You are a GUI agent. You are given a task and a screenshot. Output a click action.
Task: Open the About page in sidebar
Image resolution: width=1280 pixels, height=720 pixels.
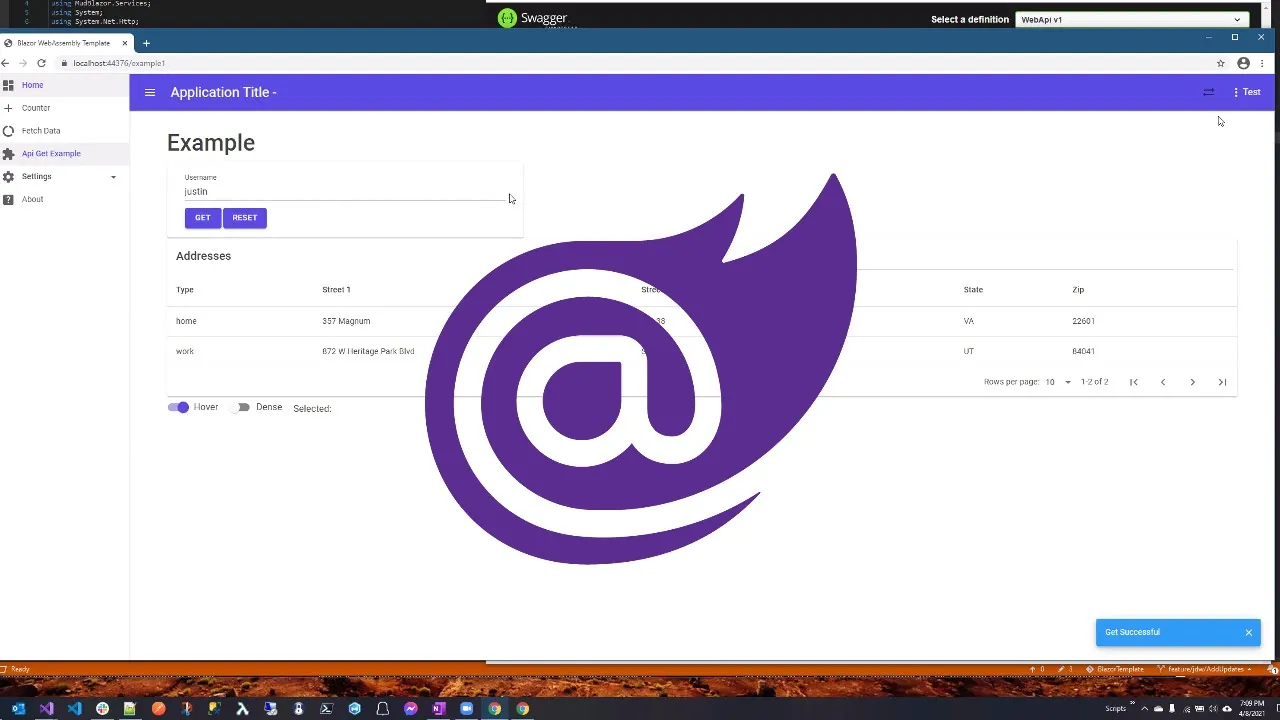(x=64, y=199)
